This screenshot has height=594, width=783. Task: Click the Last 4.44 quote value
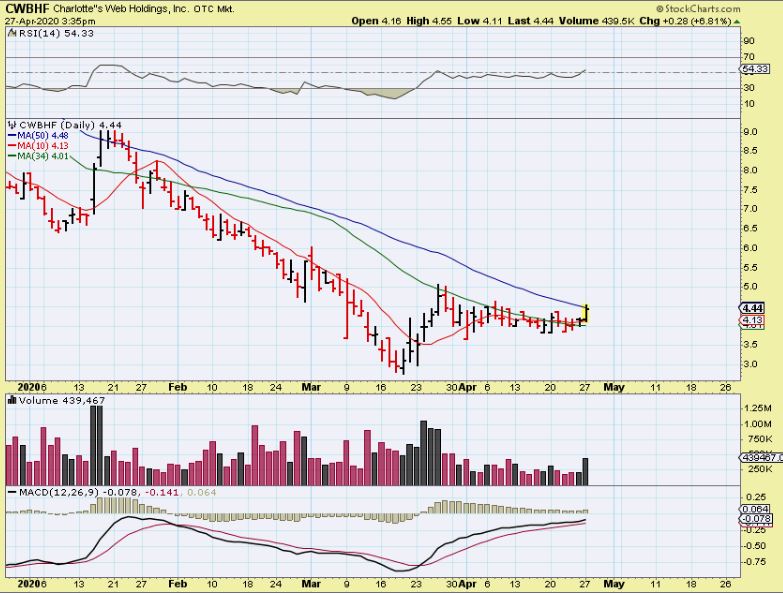[531, 21]
